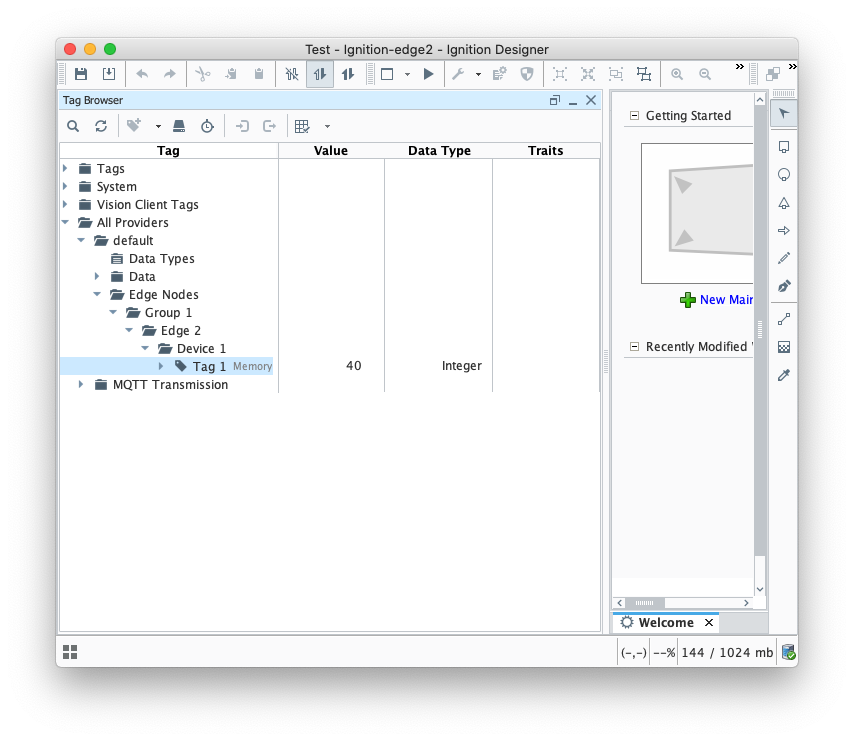Click the vertical scrollbar in Welcome panel
The height and width of the screenshot is (741, 854).
760,330
